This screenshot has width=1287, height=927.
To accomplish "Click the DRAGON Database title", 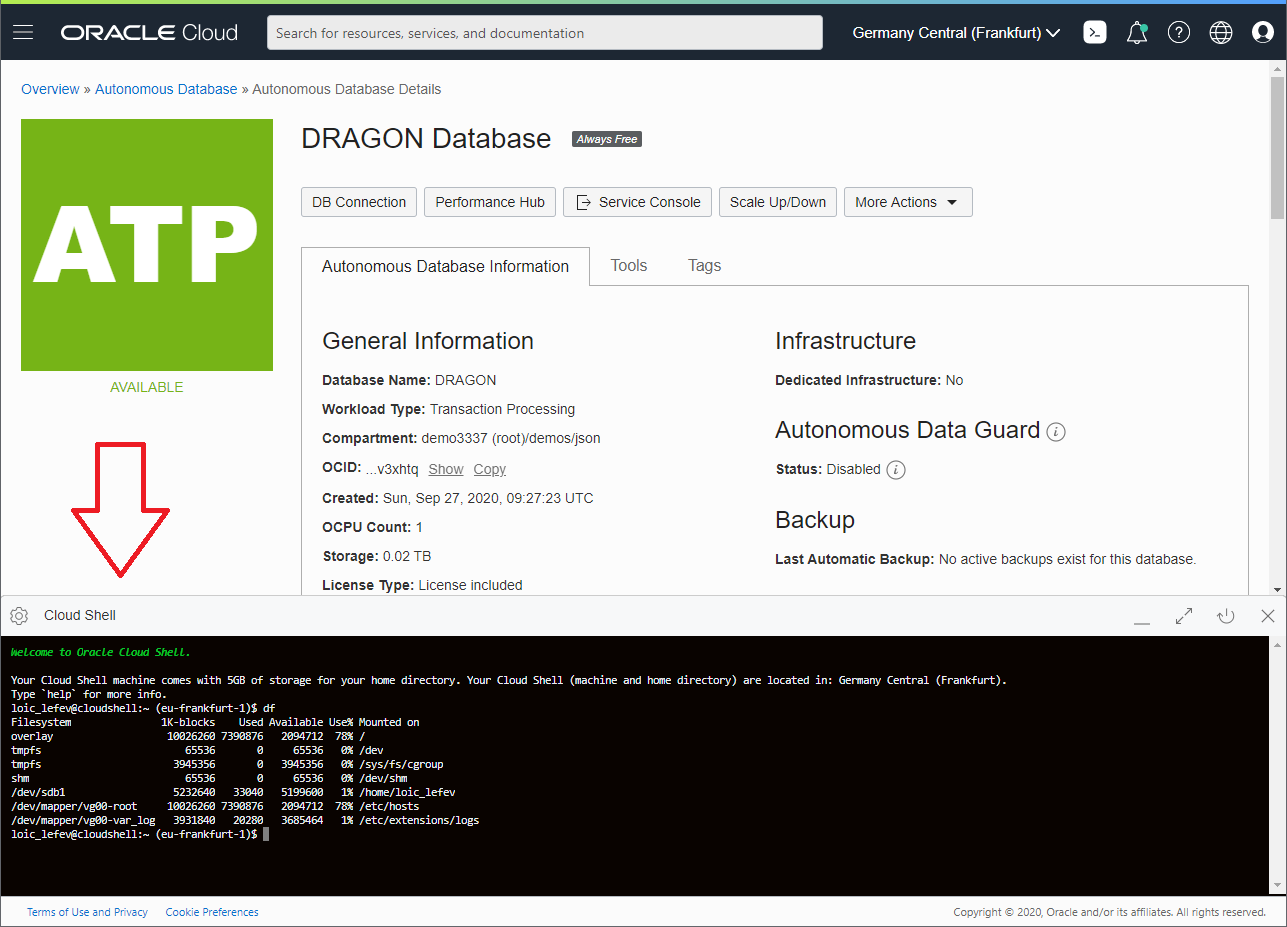I will (x=426, y=138).
